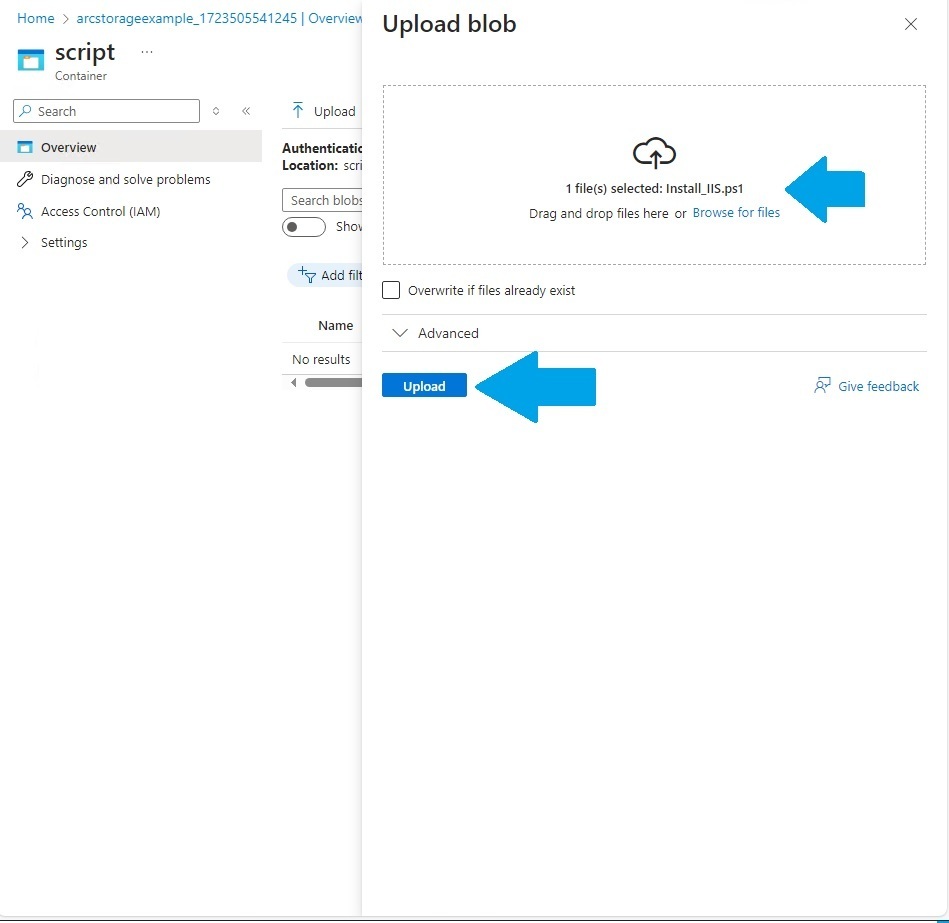
Task: Open the ellipsis more options menu
Action: click(x=146, y=52)
